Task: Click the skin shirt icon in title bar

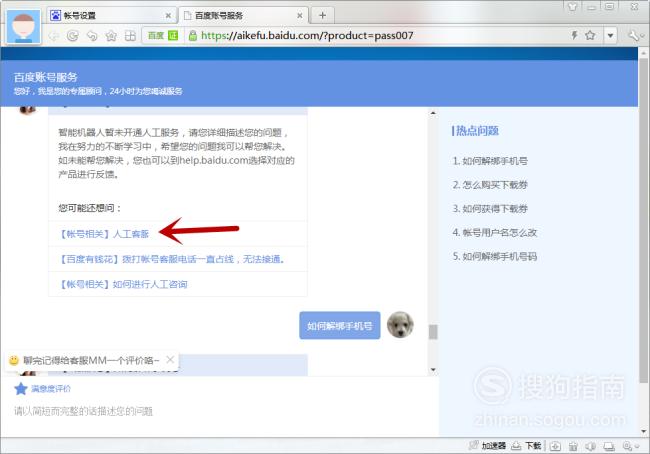Action: click(x=572, y=6)
